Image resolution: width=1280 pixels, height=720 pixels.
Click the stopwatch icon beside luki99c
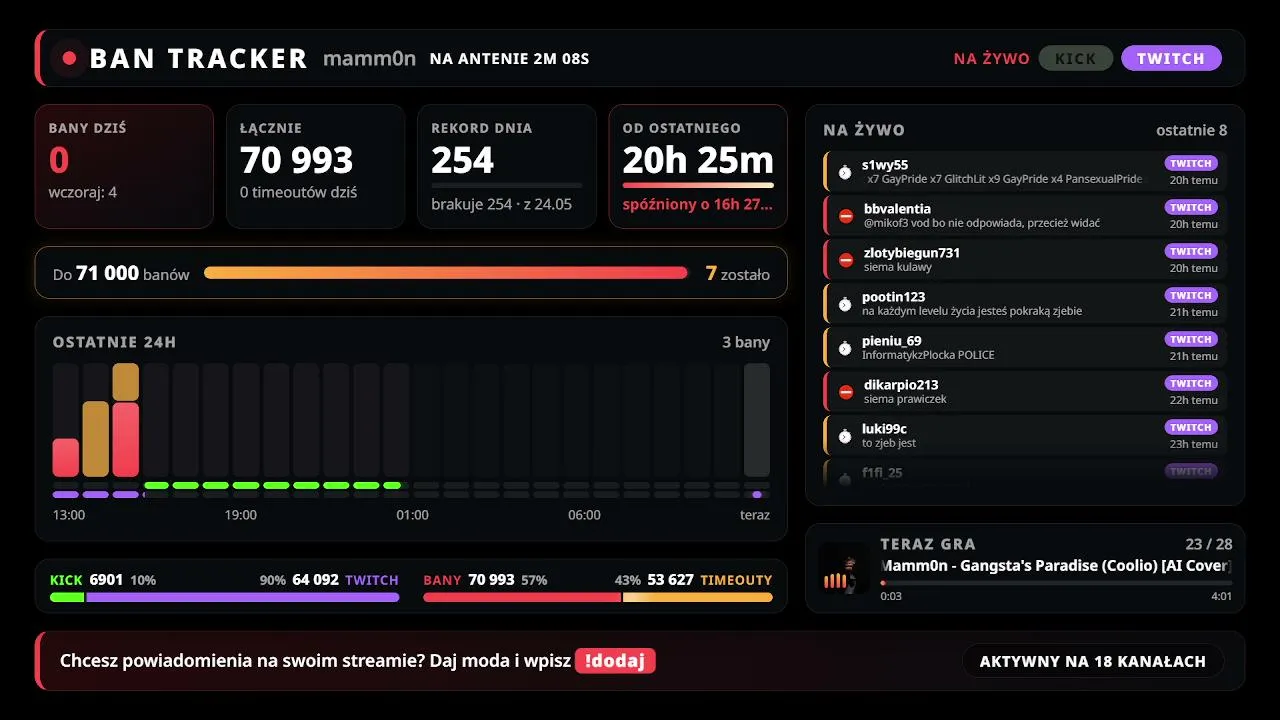coord(845,436)
